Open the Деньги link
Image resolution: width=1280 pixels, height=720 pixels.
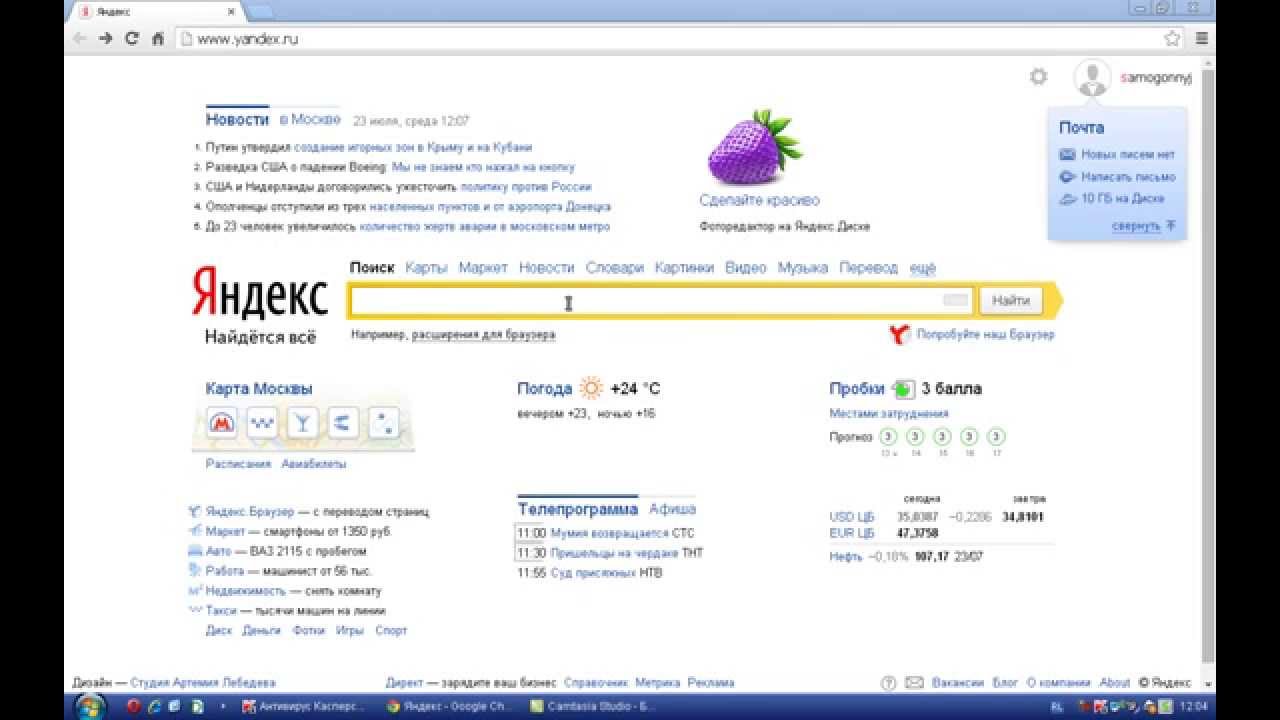262,631
